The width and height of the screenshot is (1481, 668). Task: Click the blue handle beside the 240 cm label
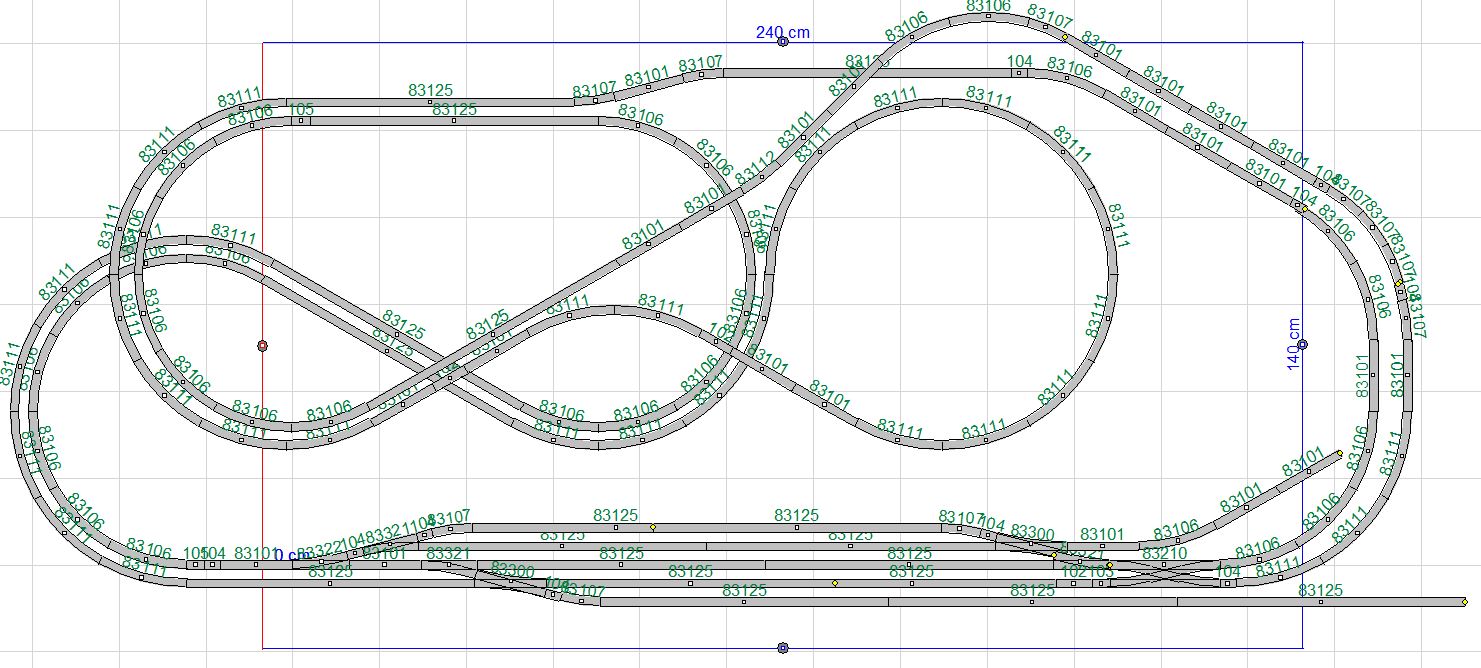coord(783,42)
